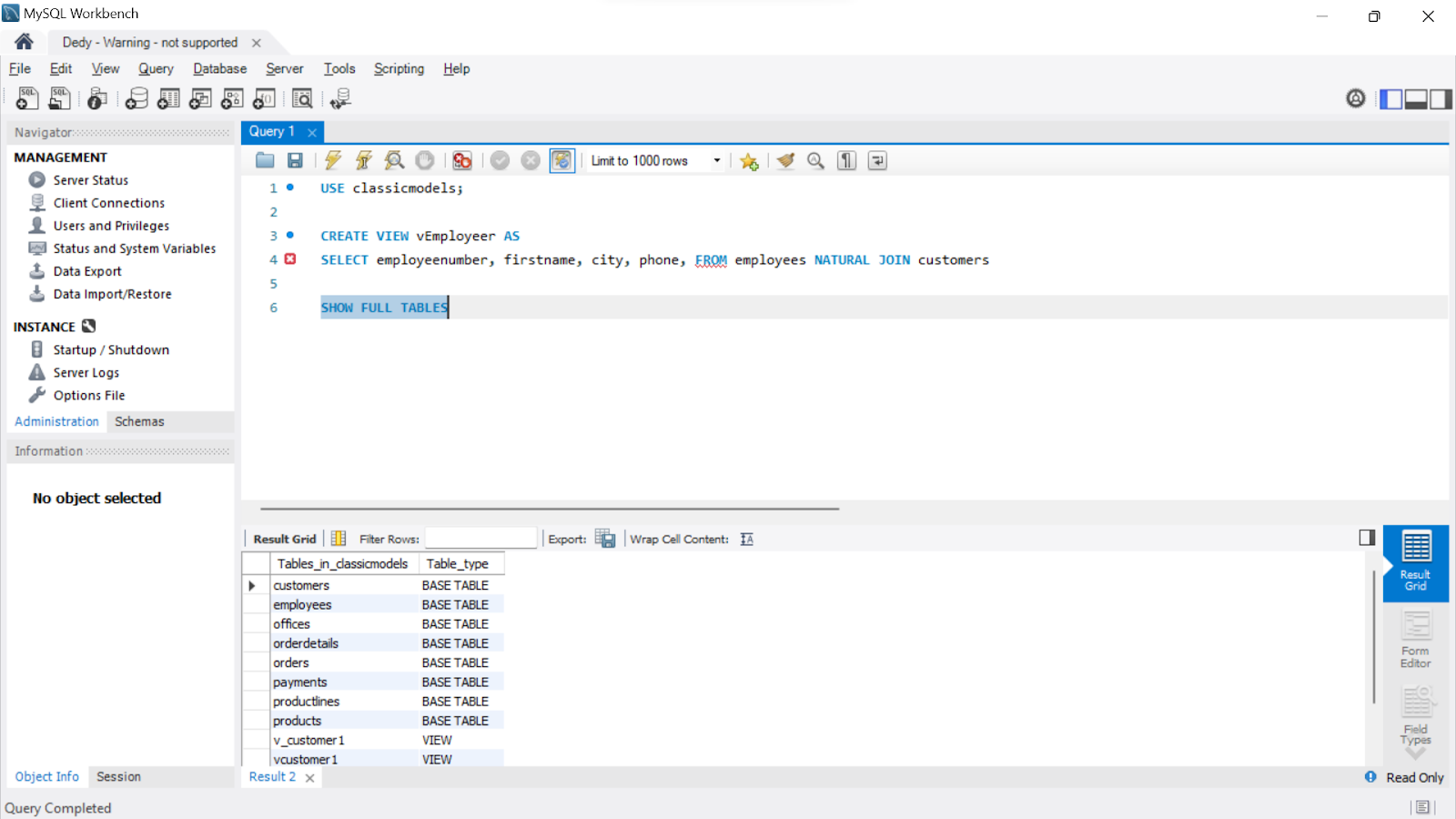Select Result Grid side panel button
Viewport: 1456px width, 819px height.
coord(1416,562)
